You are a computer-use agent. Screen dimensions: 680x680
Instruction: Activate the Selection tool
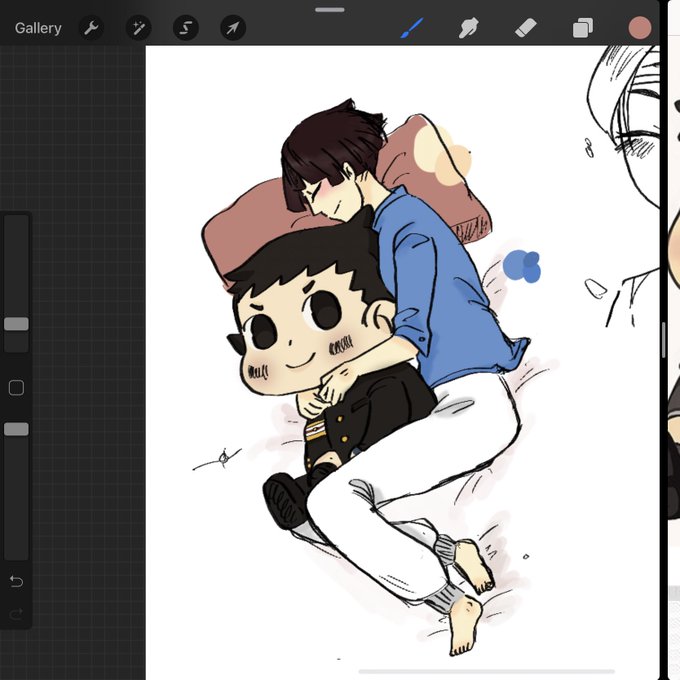[186, 28]
